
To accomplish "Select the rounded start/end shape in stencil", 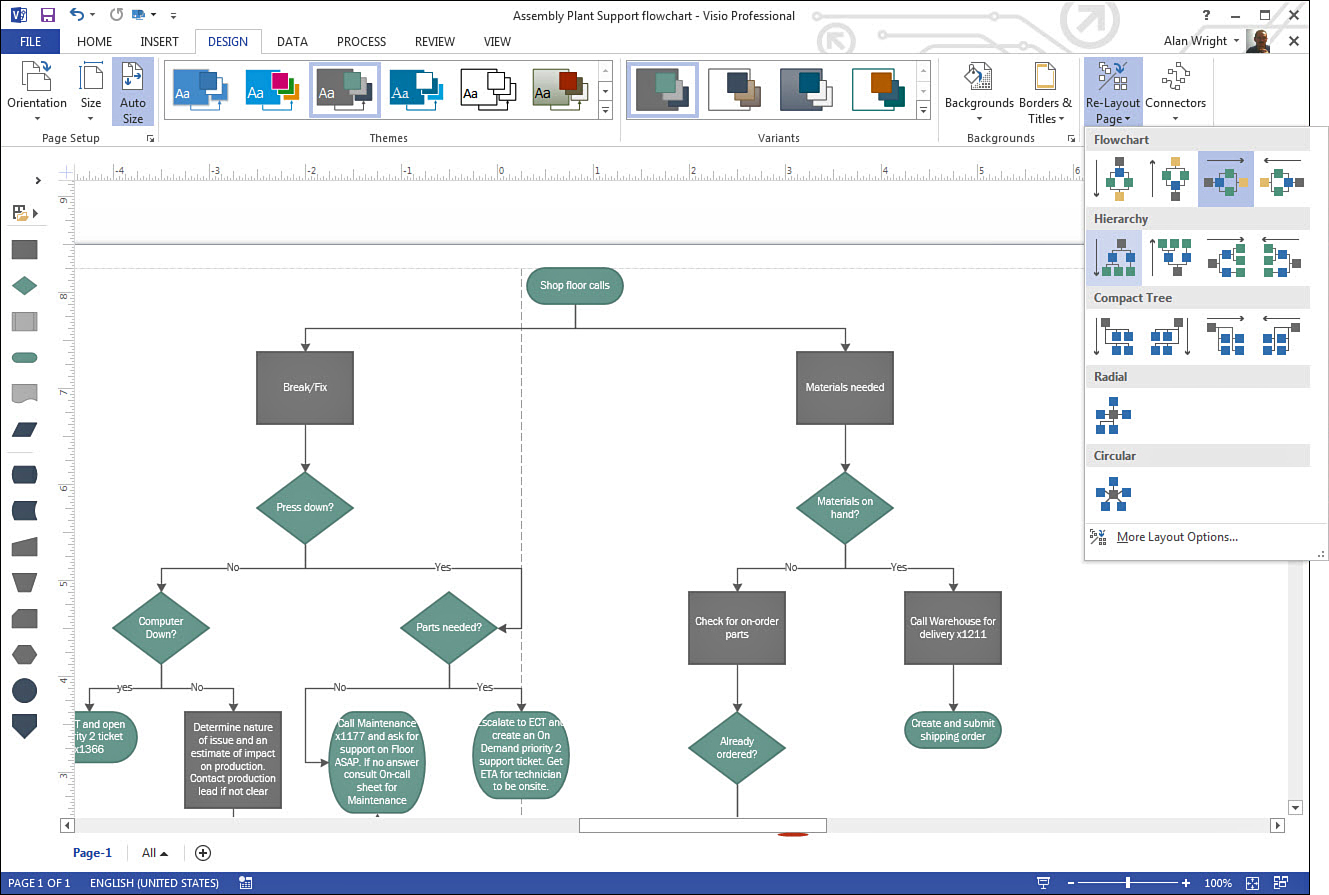I will 24,357.
